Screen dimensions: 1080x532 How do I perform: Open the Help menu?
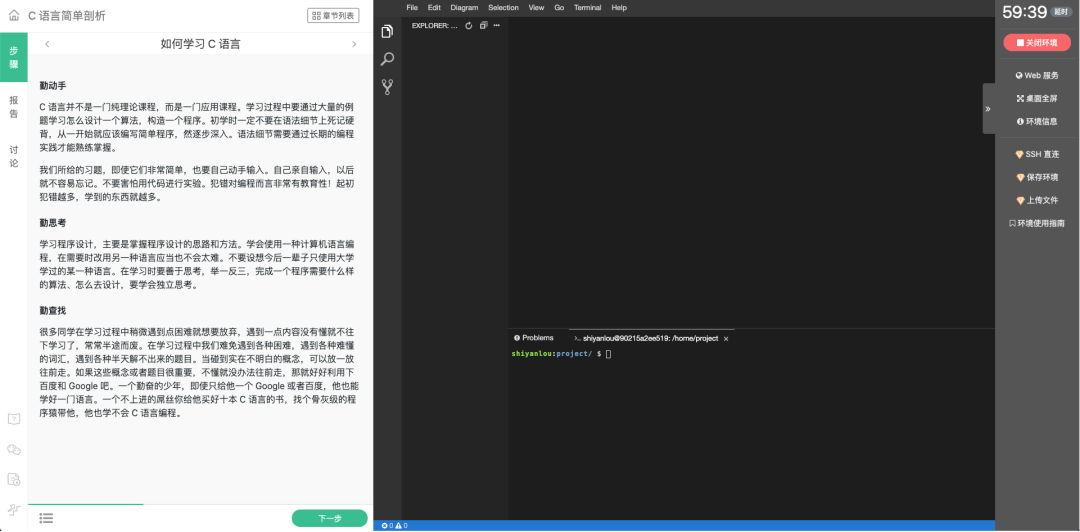pos(619,8)
